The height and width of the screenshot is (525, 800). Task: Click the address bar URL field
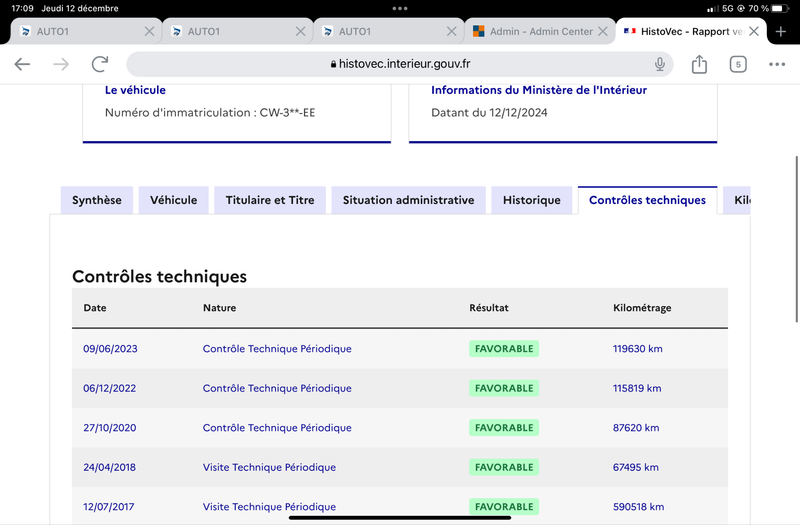(x=399, y=64)
